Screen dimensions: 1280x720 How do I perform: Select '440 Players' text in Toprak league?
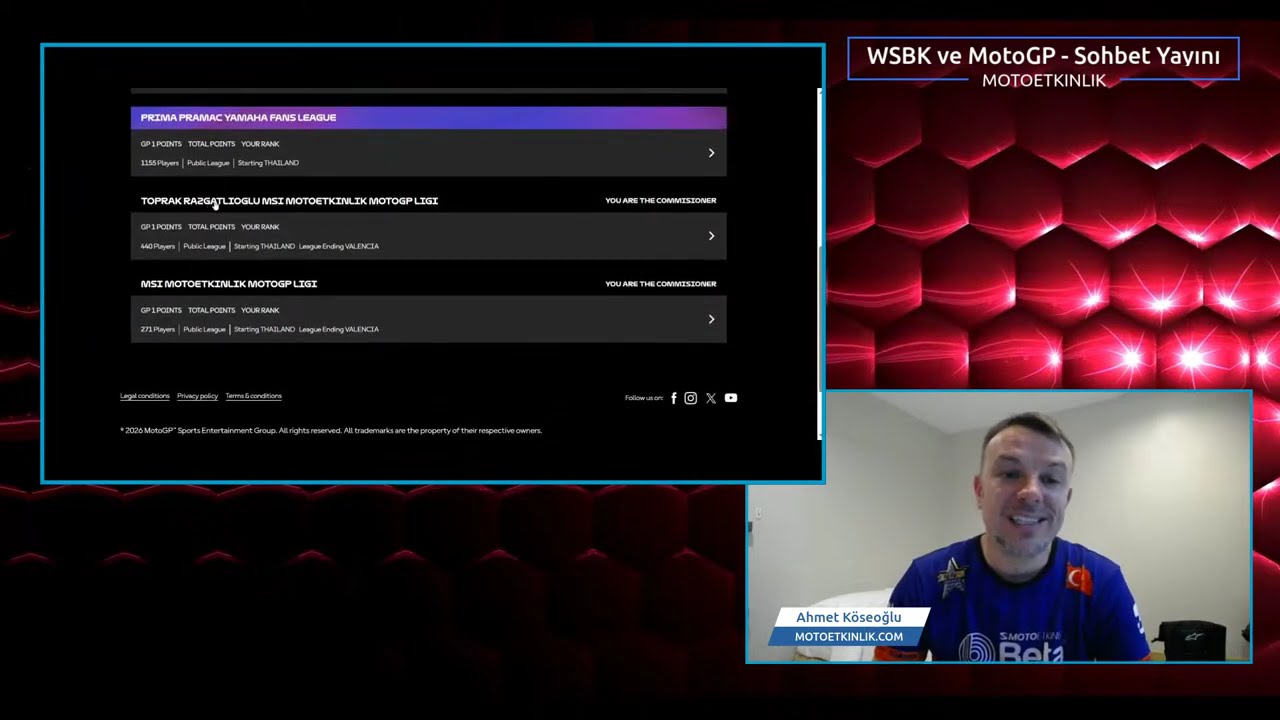pyautogui.click(x=158, y=246)
